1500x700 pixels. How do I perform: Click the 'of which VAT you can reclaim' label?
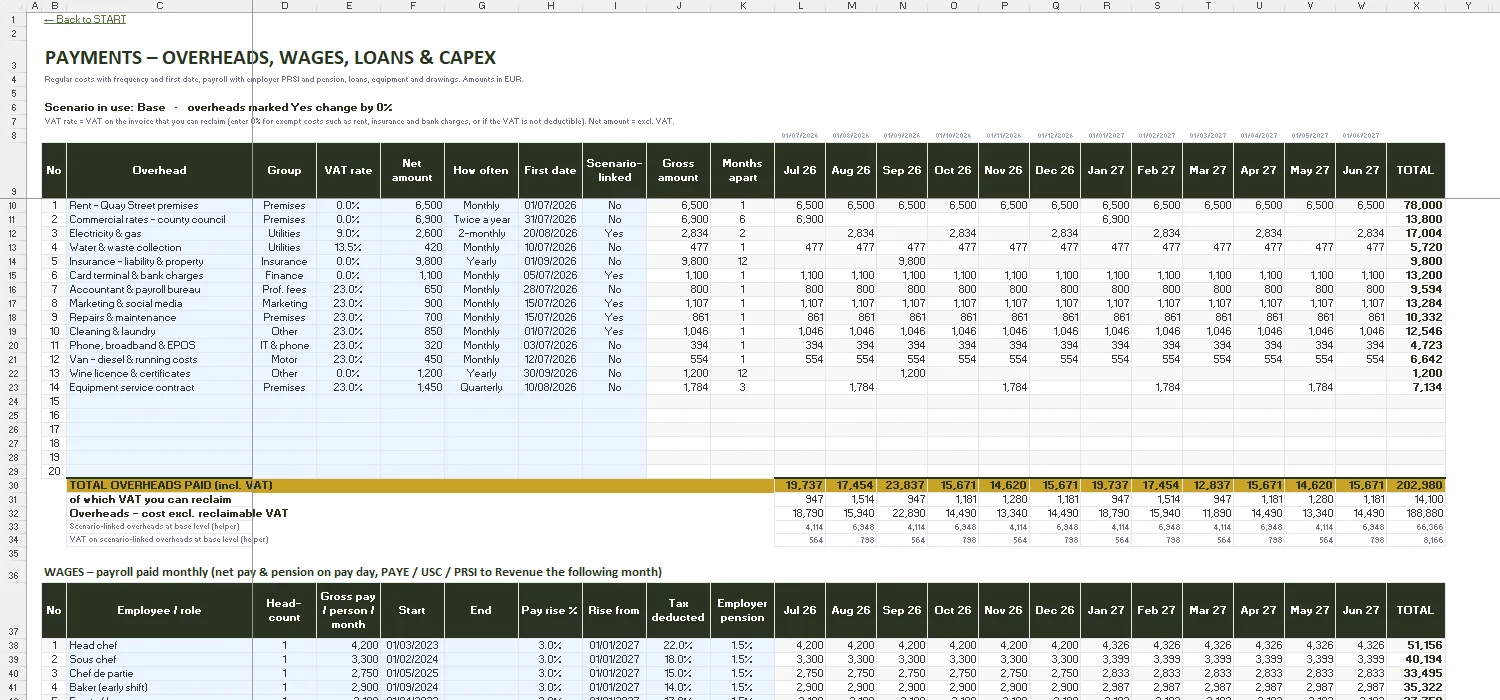pyautogui.click(x=150, y=499)
